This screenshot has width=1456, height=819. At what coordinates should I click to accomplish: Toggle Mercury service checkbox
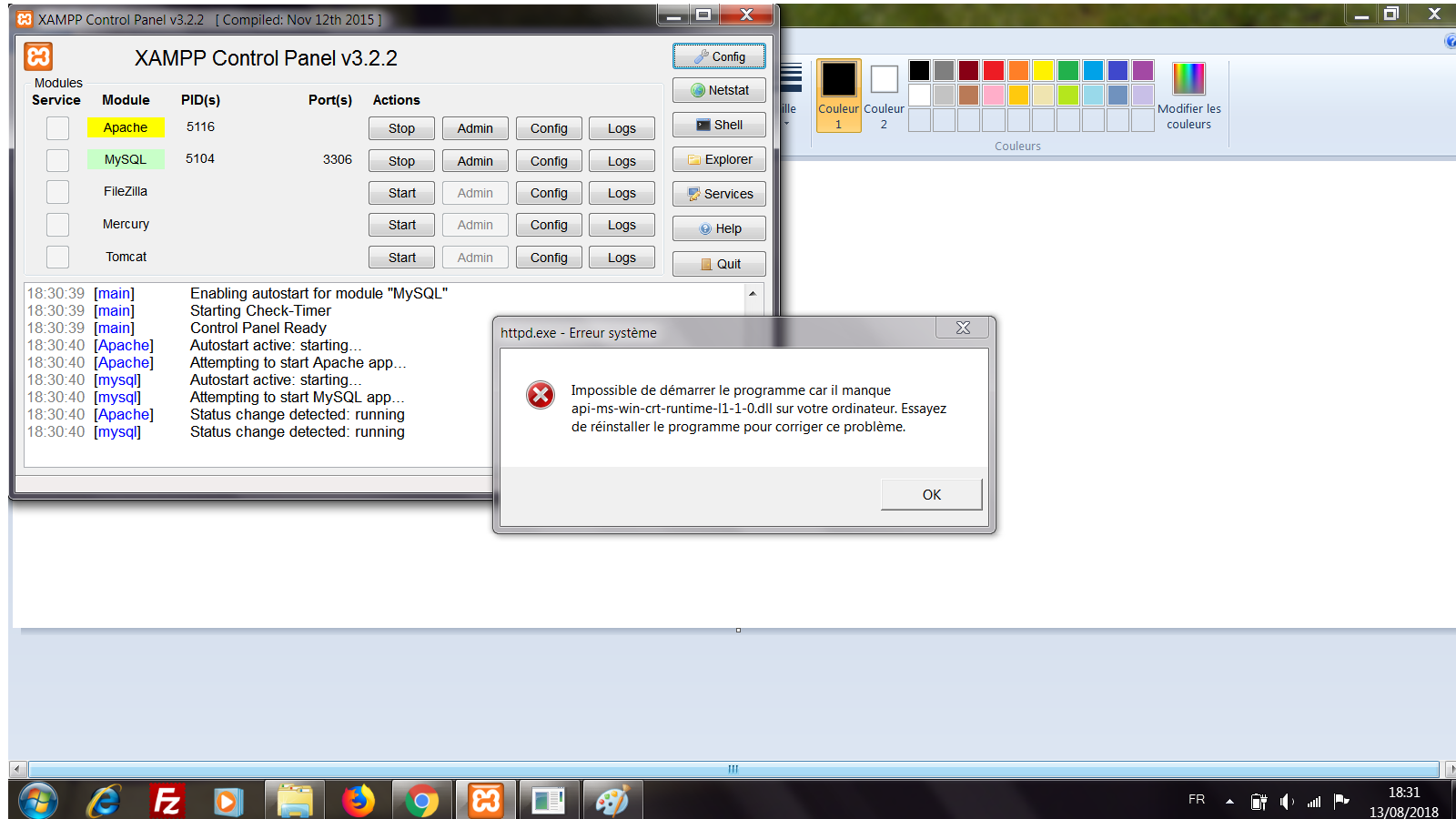tap(58, 225)
